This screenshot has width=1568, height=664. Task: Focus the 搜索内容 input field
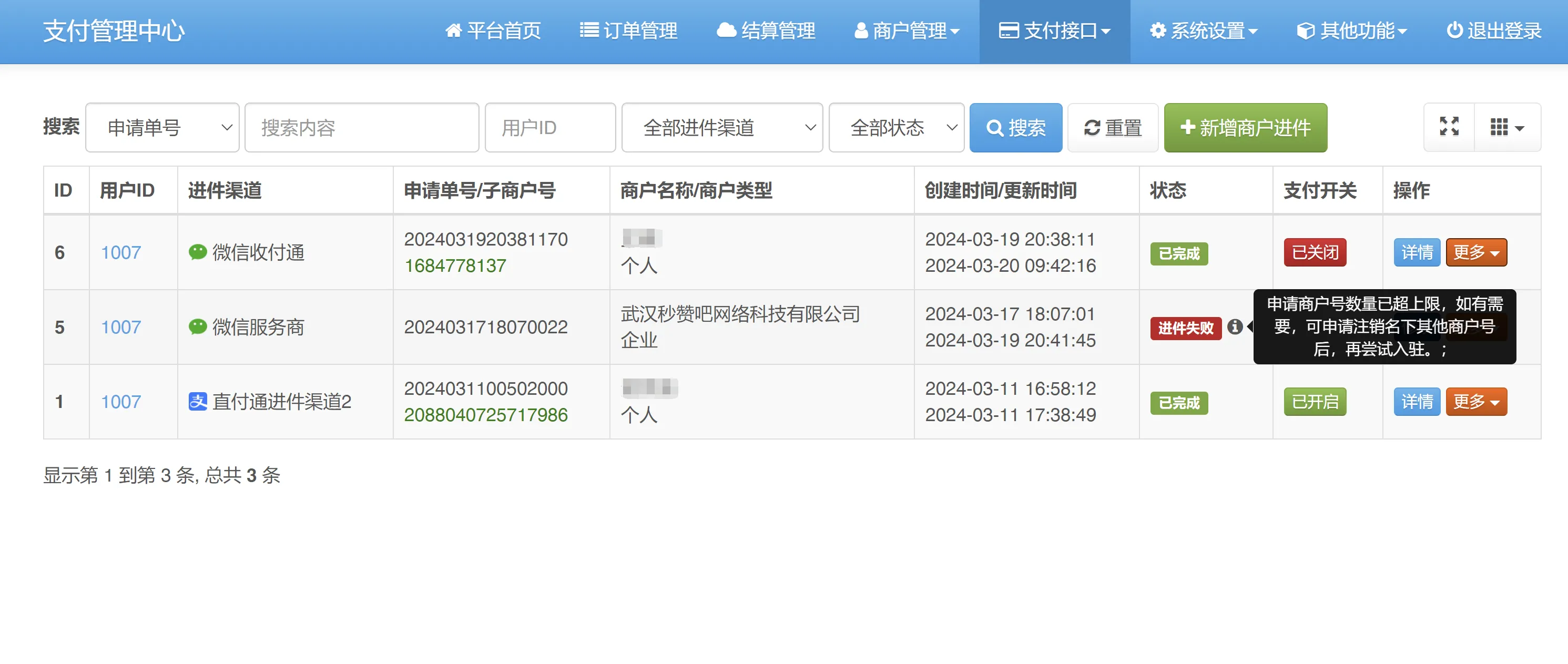click(x=362, y=127)
